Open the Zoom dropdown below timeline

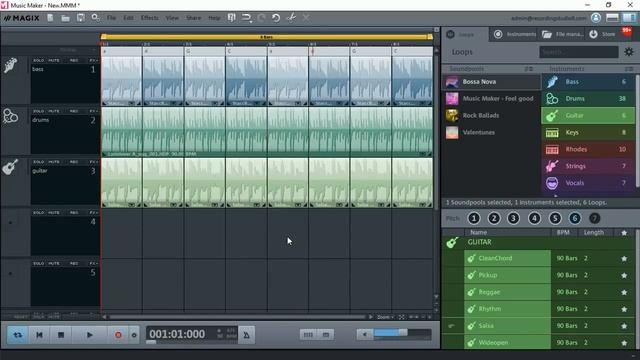[x=385, y=317]
